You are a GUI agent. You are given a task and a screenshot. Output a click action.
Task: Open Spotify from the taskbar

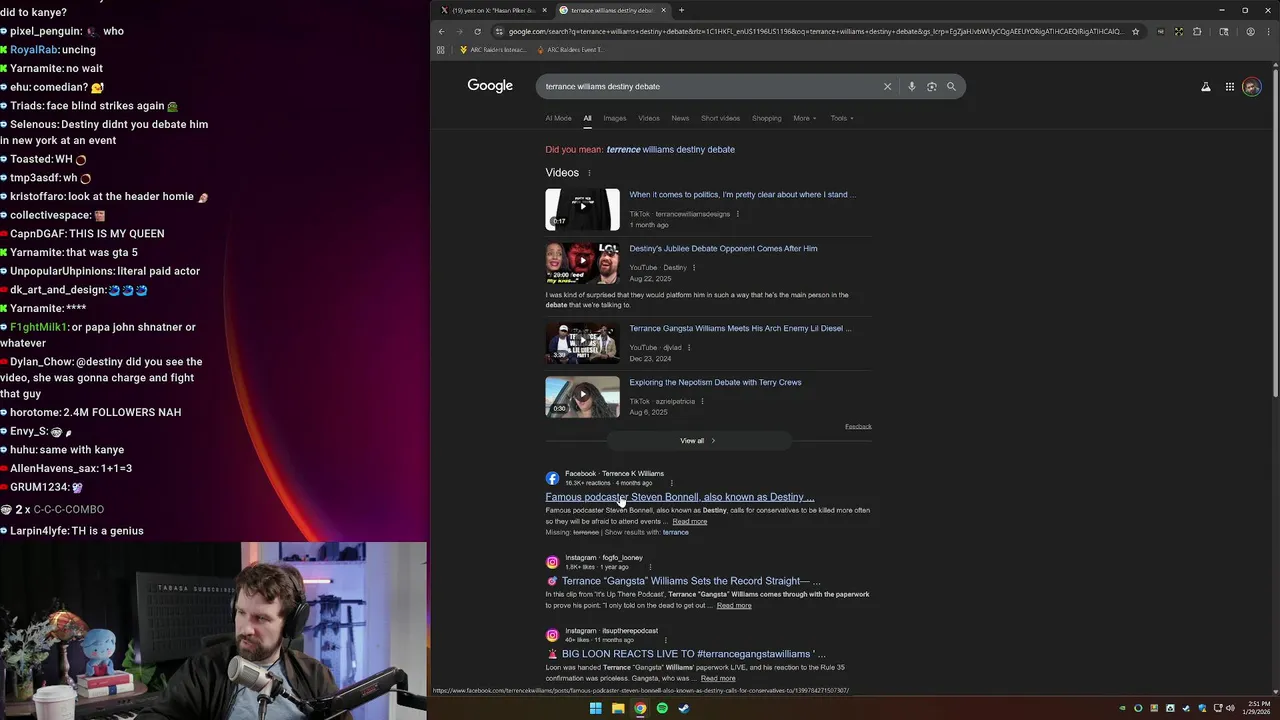click(x=662, y=708)
